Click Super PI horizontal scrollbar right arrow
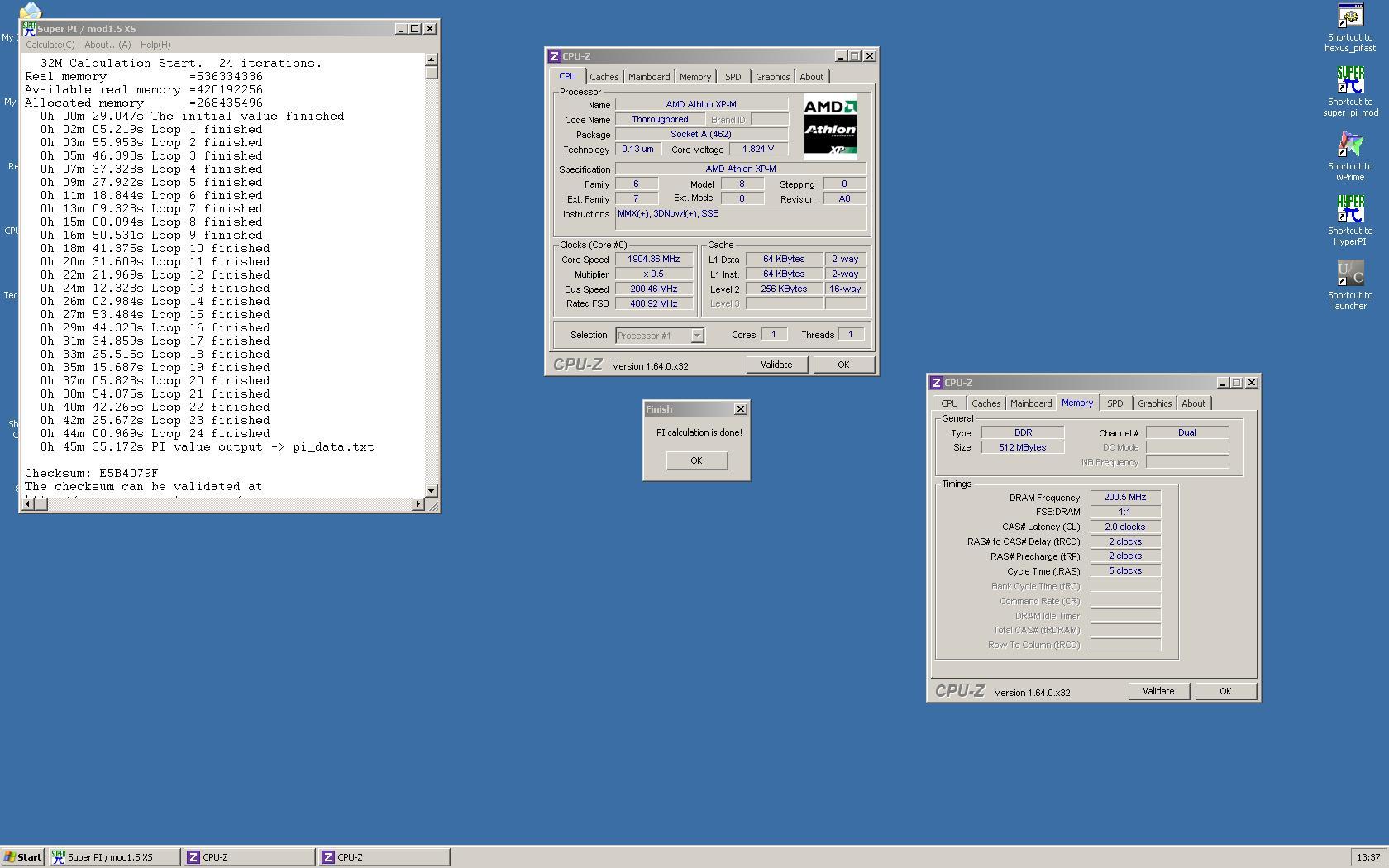The height and width of the screenshot is (868, 1389). coord(418,503)
